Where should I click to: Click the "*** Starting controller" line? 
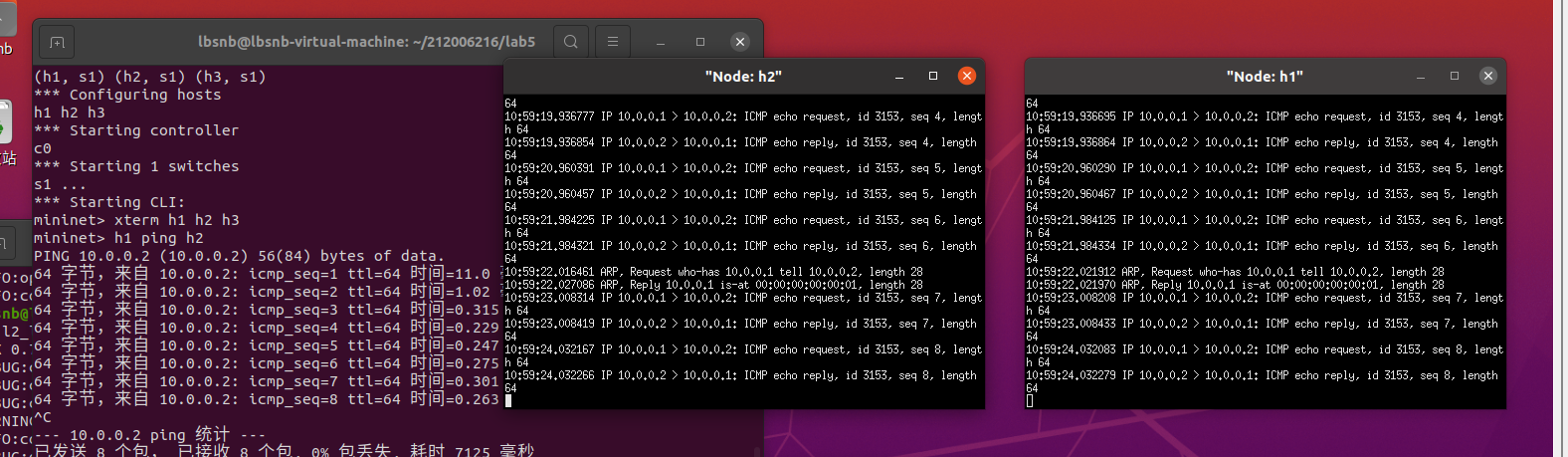click(136, 130)
